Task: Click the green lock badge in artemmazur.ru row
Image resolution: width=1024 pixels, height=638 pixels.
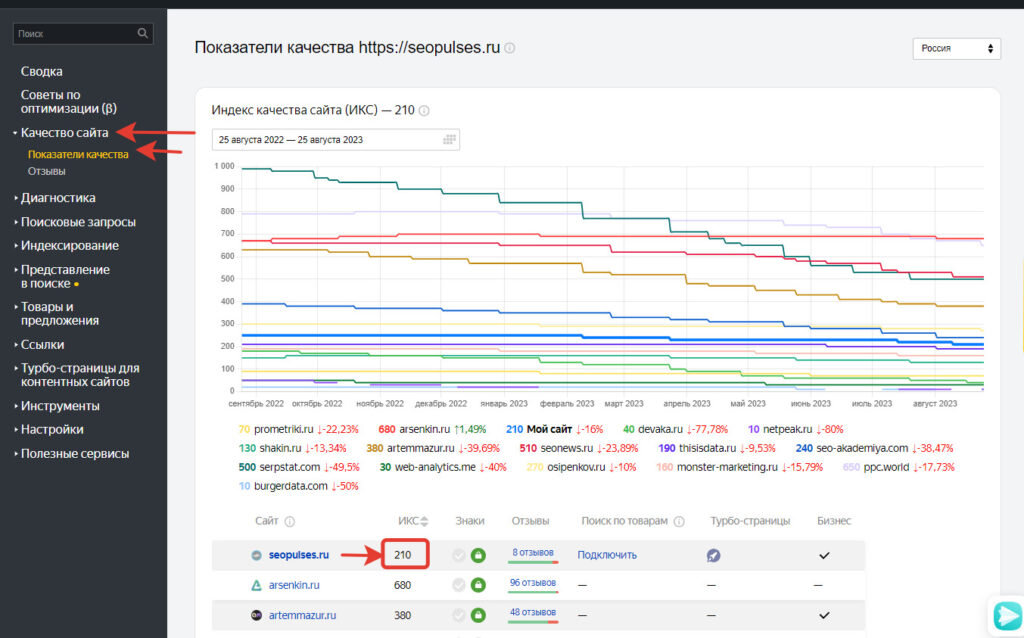Action: point(478,615)
